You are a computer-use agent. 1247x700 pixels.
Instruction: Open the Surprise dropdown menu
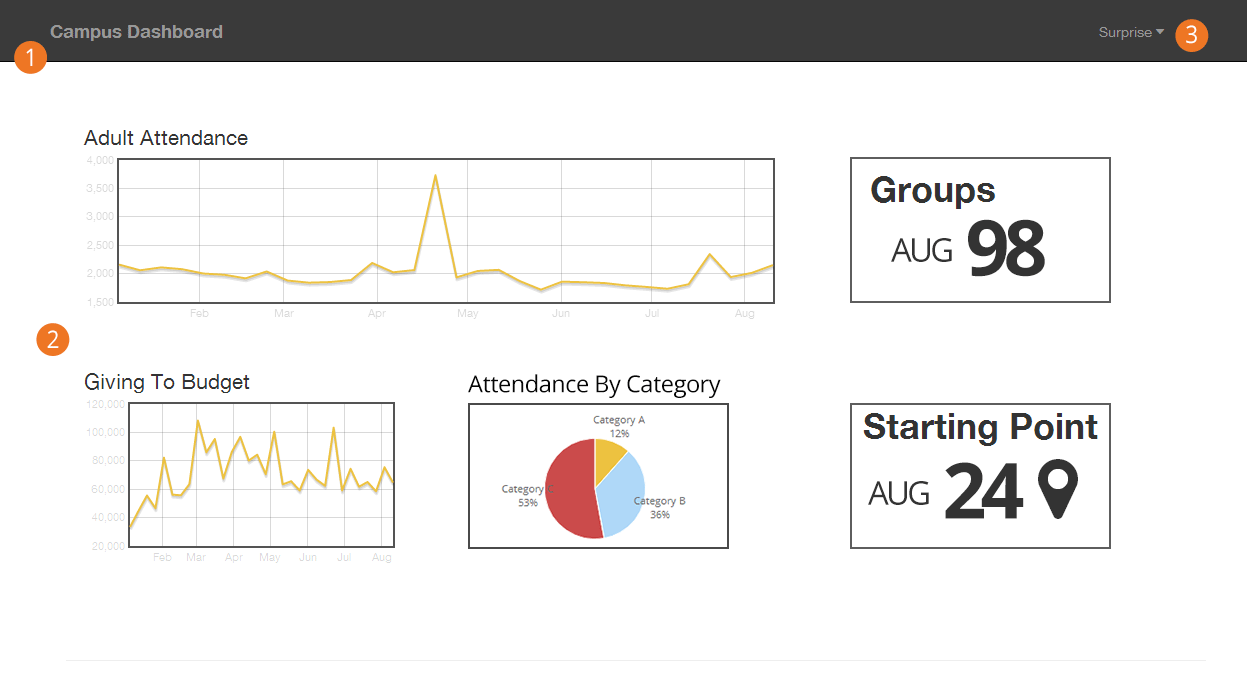[x=1131, y=32]
